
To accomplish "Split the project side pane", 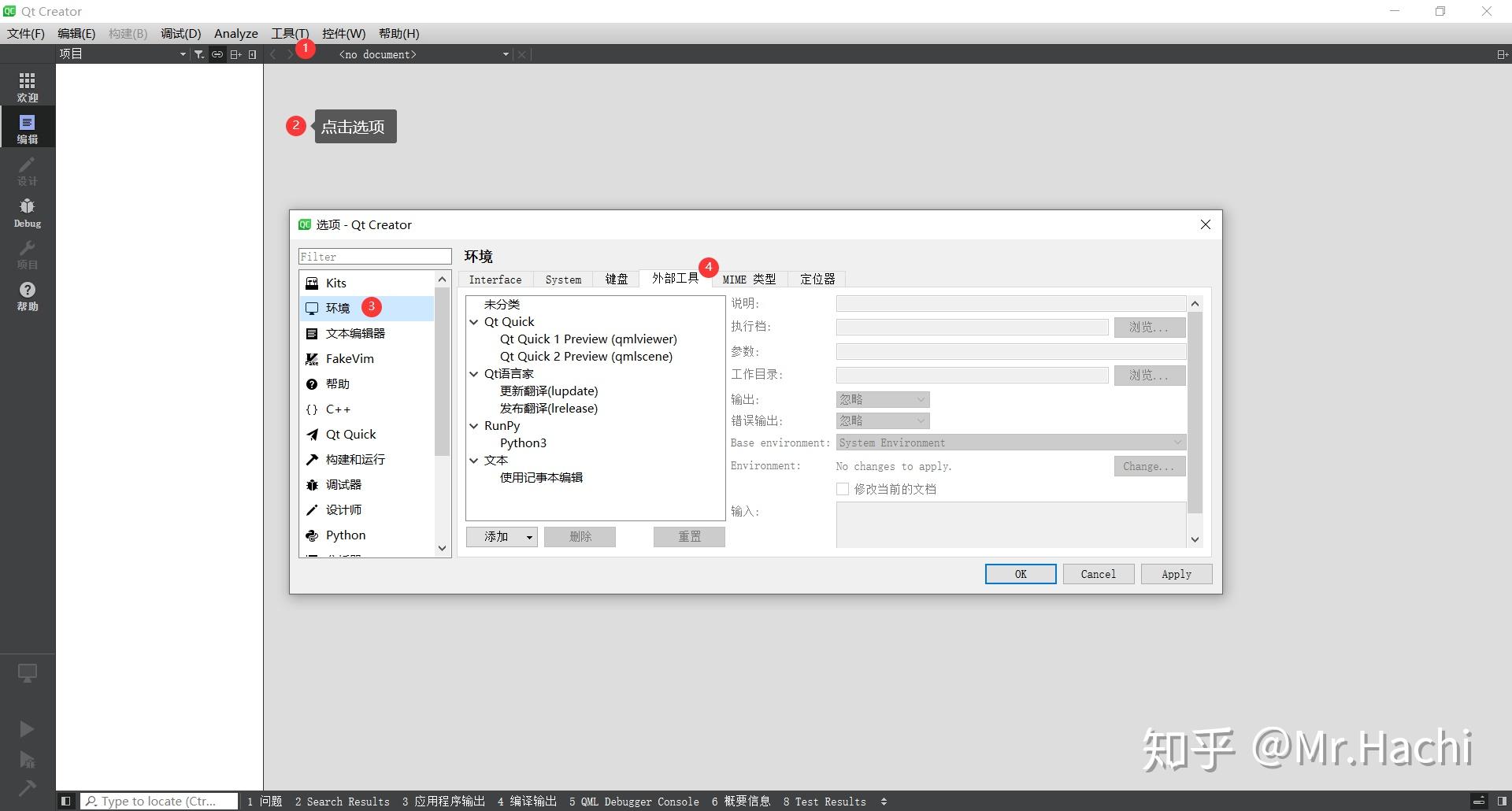I will coord(235,54).
